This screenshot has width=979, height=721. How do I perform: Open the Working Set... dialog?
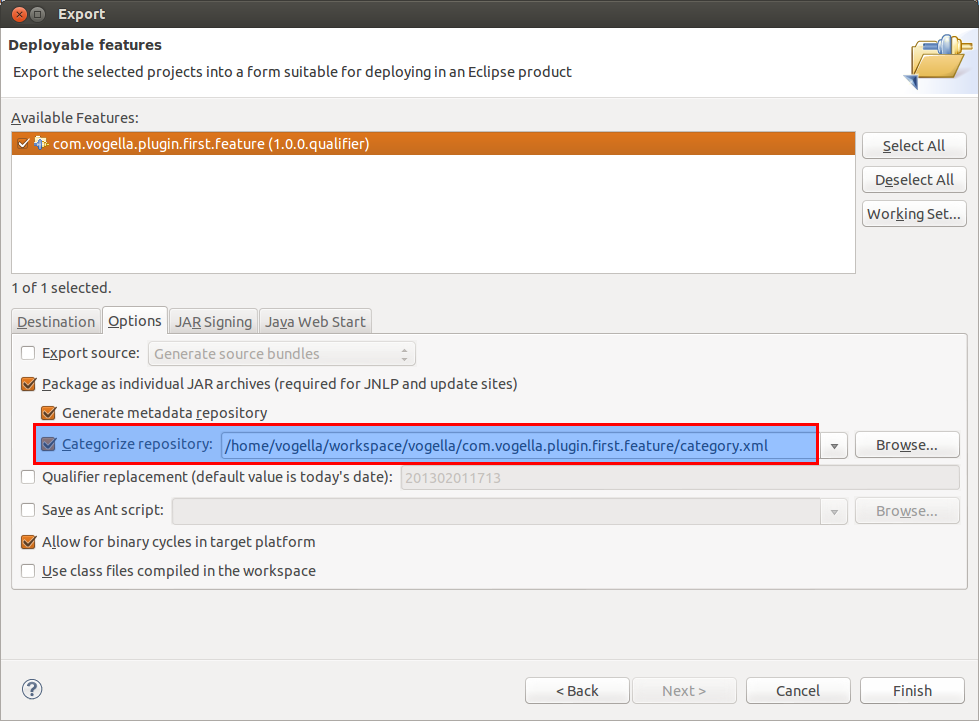point(914,213)
